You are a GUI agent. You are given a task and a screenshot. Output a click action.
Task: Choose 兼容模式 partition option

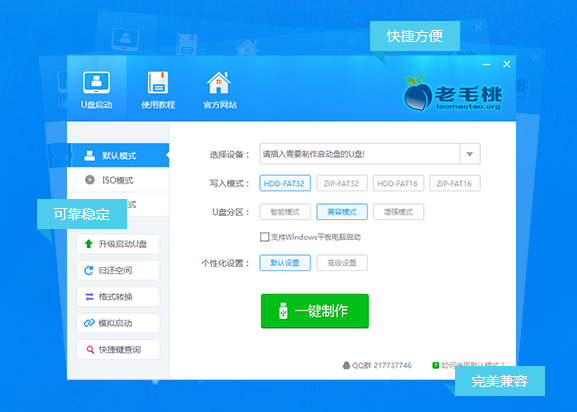[x=341, y=212]
